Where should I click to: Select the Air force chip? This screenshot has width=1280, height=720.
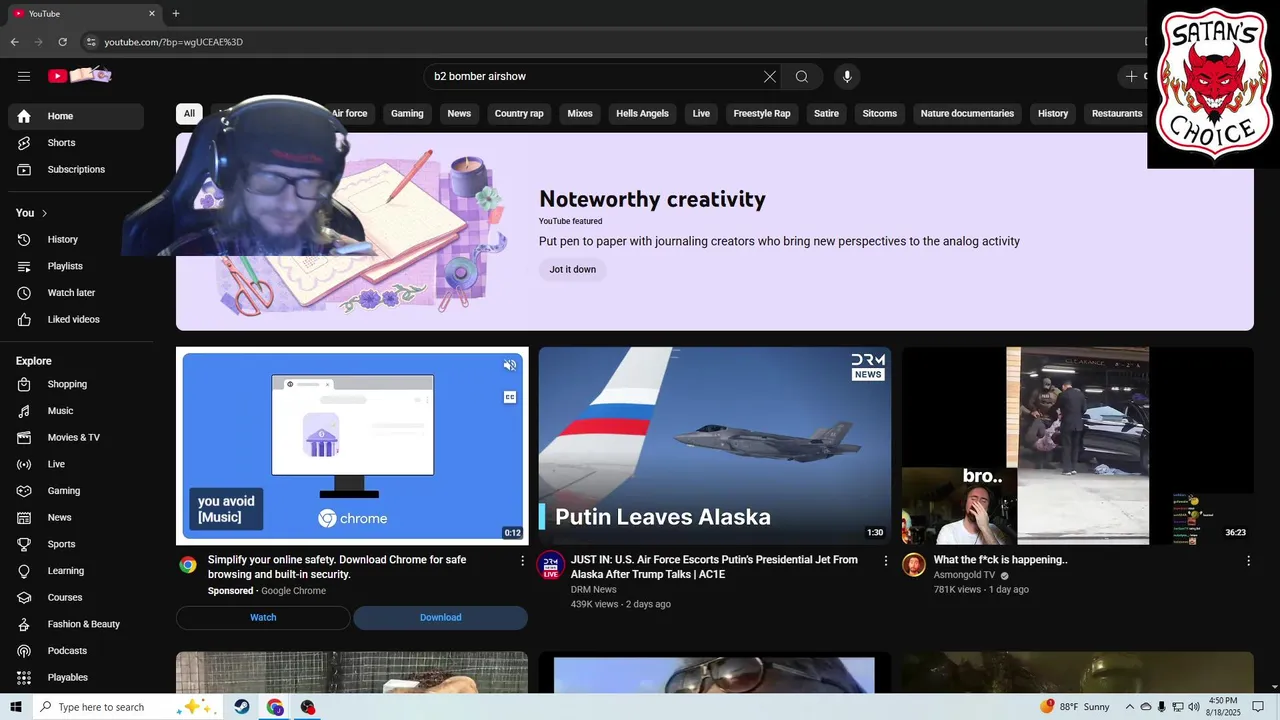coord(349,114)
